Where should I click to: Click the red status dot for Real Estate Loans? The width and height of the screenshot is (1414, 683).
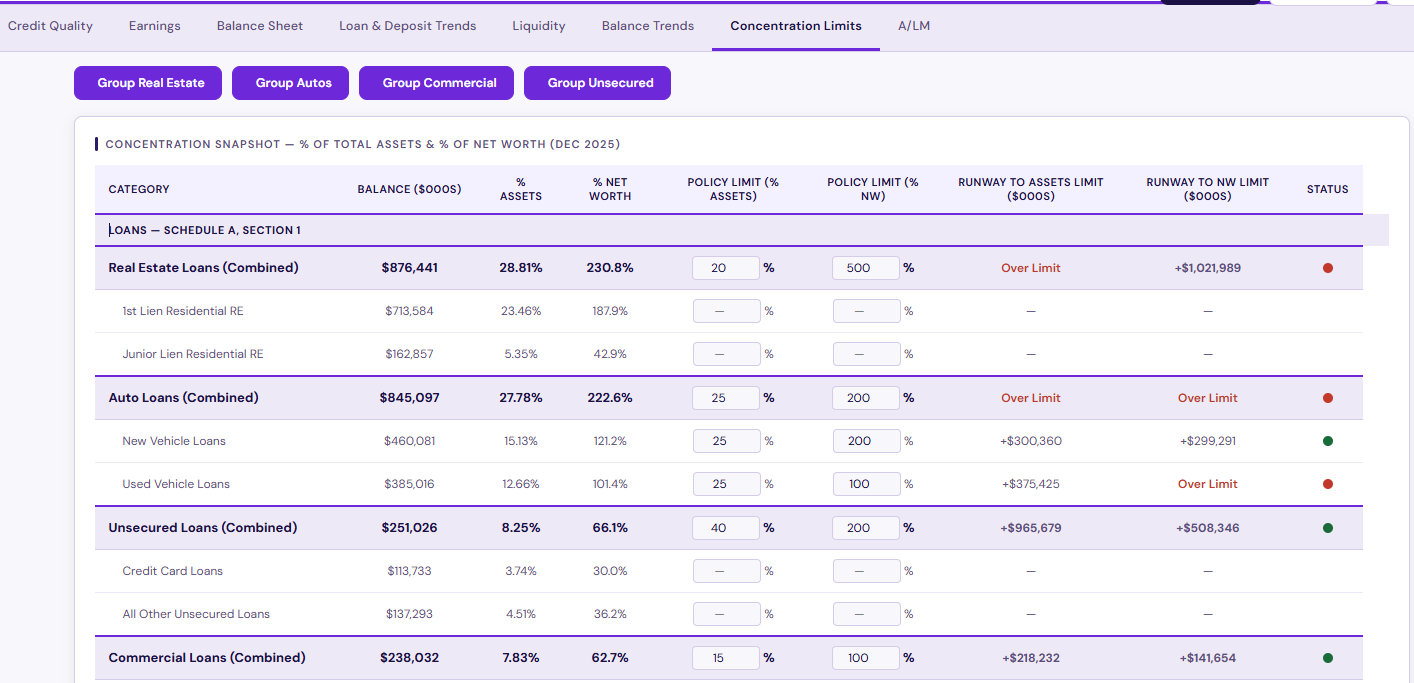coord(1327,268)
